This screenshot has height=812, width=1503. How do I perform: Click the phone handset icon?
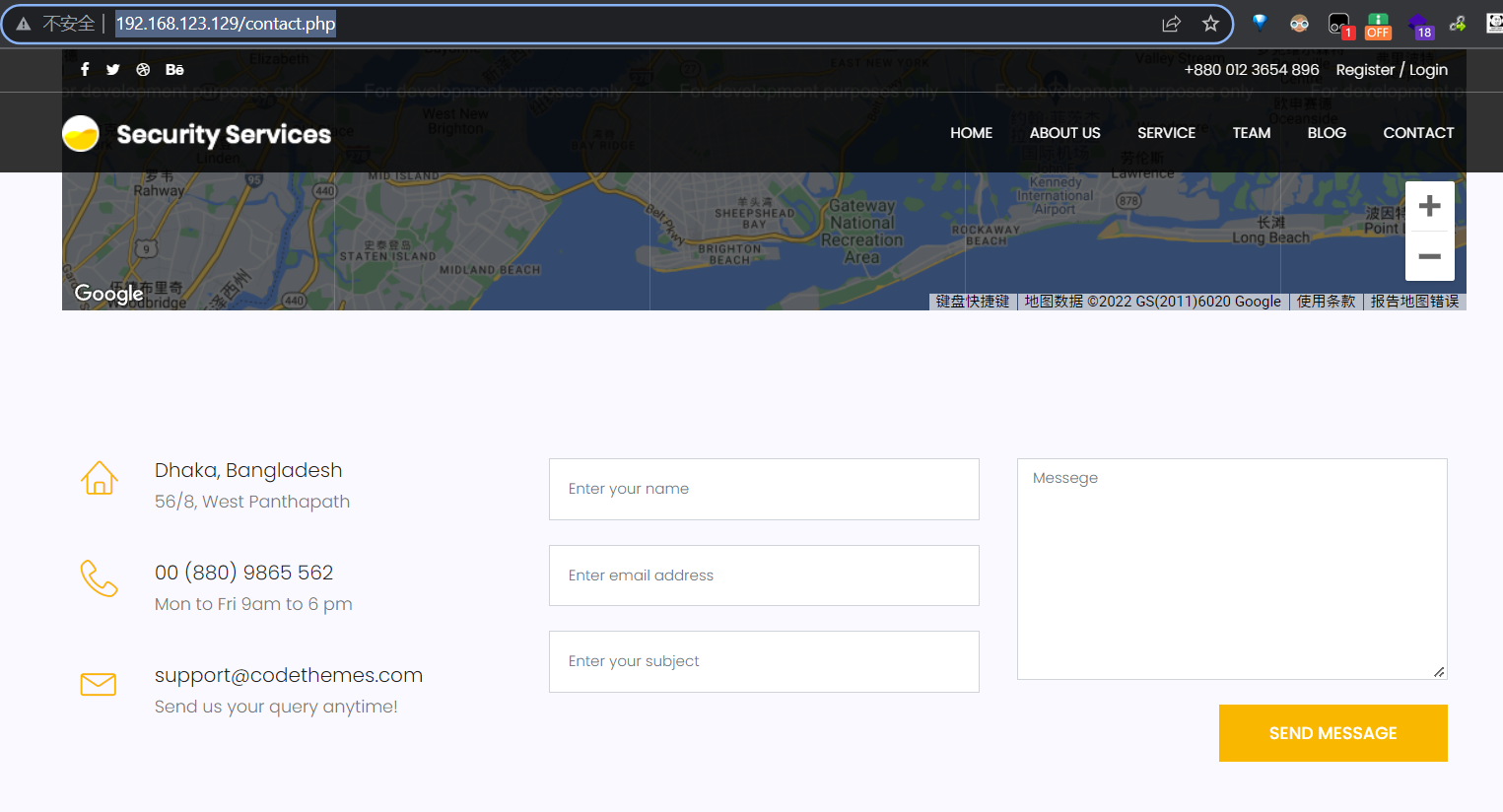100,578
